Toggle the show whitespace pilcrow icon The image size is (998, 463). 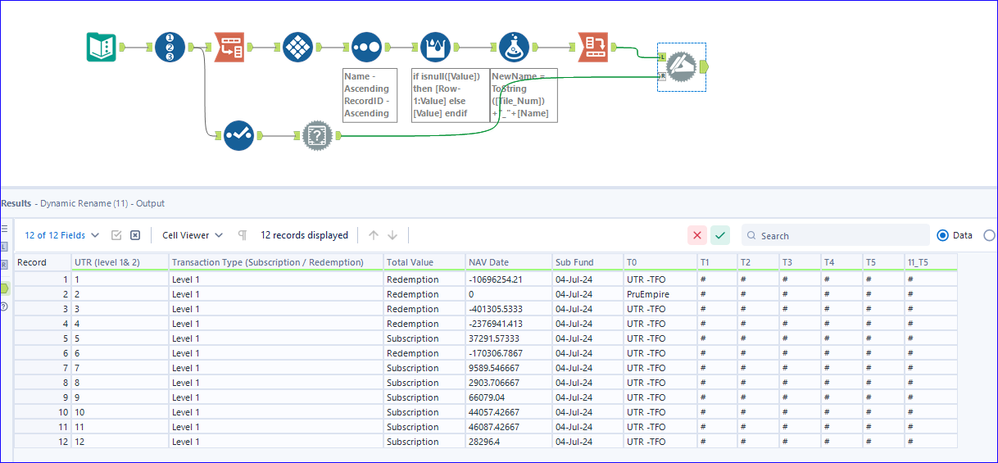click(x=242, y=235)
